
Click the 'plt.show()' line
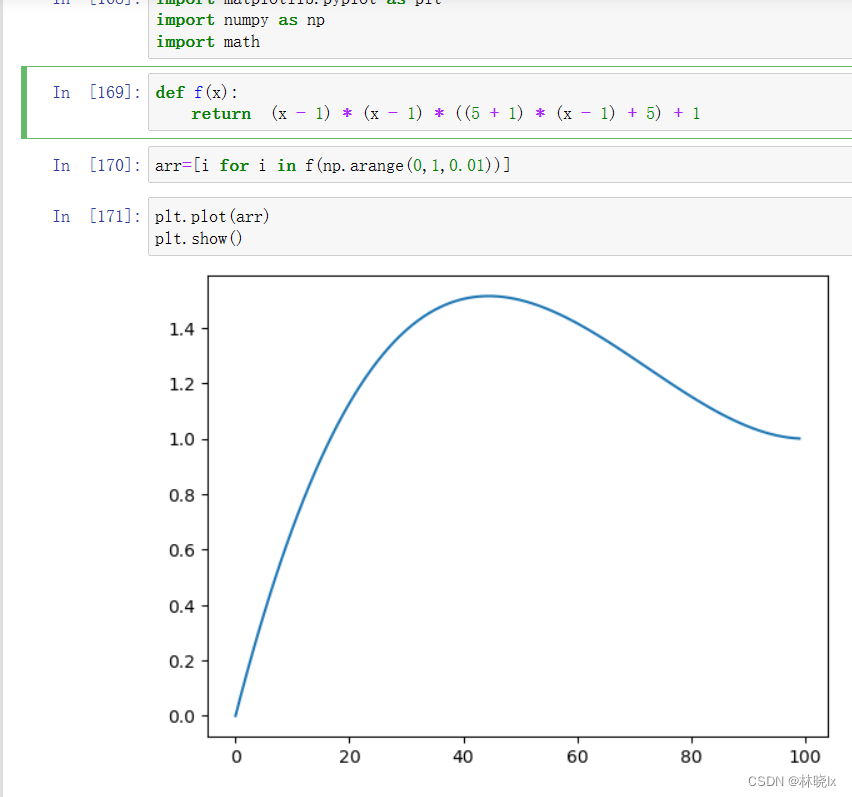point(198,239)
